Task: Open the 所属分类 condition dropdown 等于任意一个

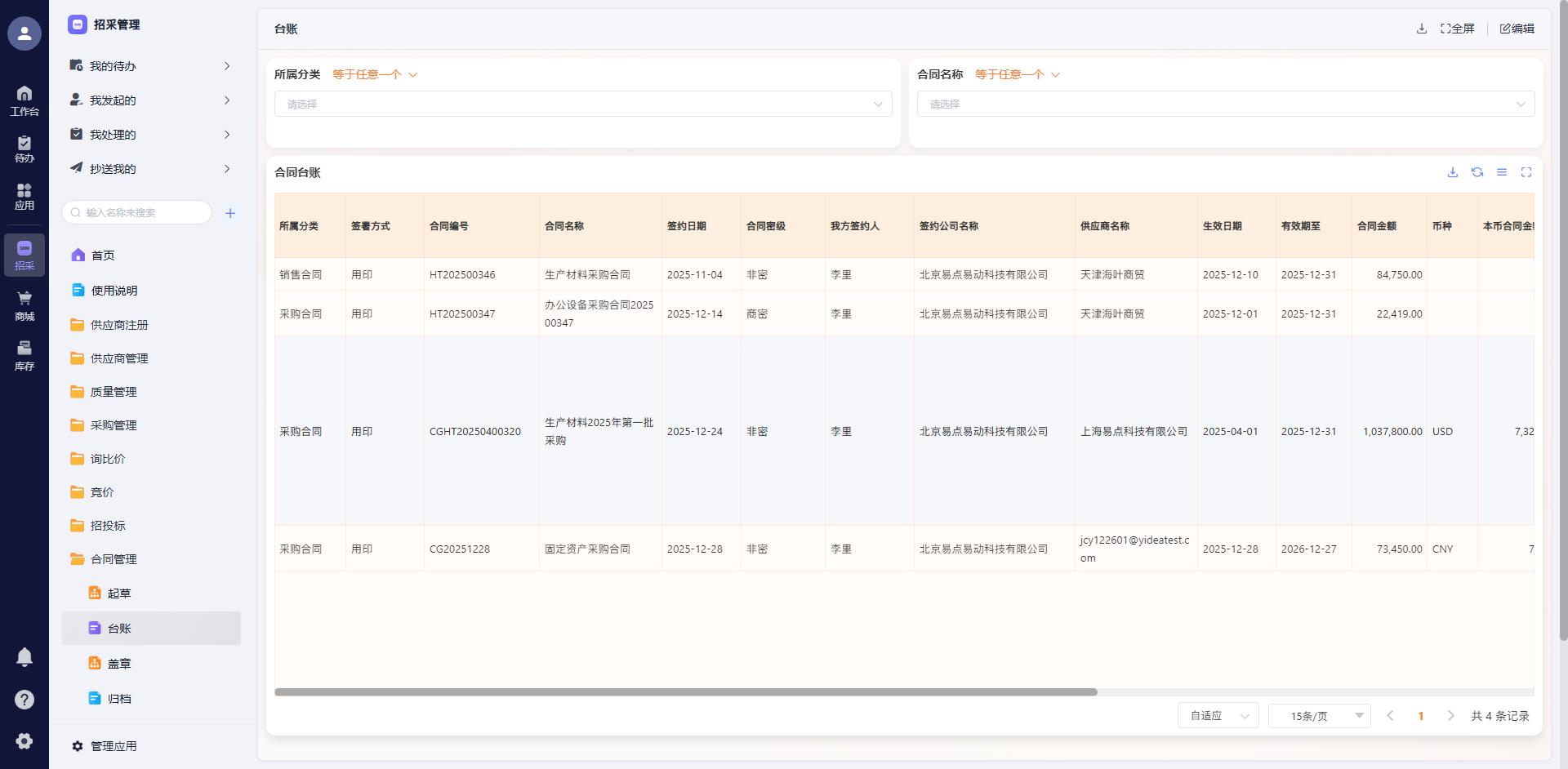Action: pyautogui.click(x=375, y=74)
